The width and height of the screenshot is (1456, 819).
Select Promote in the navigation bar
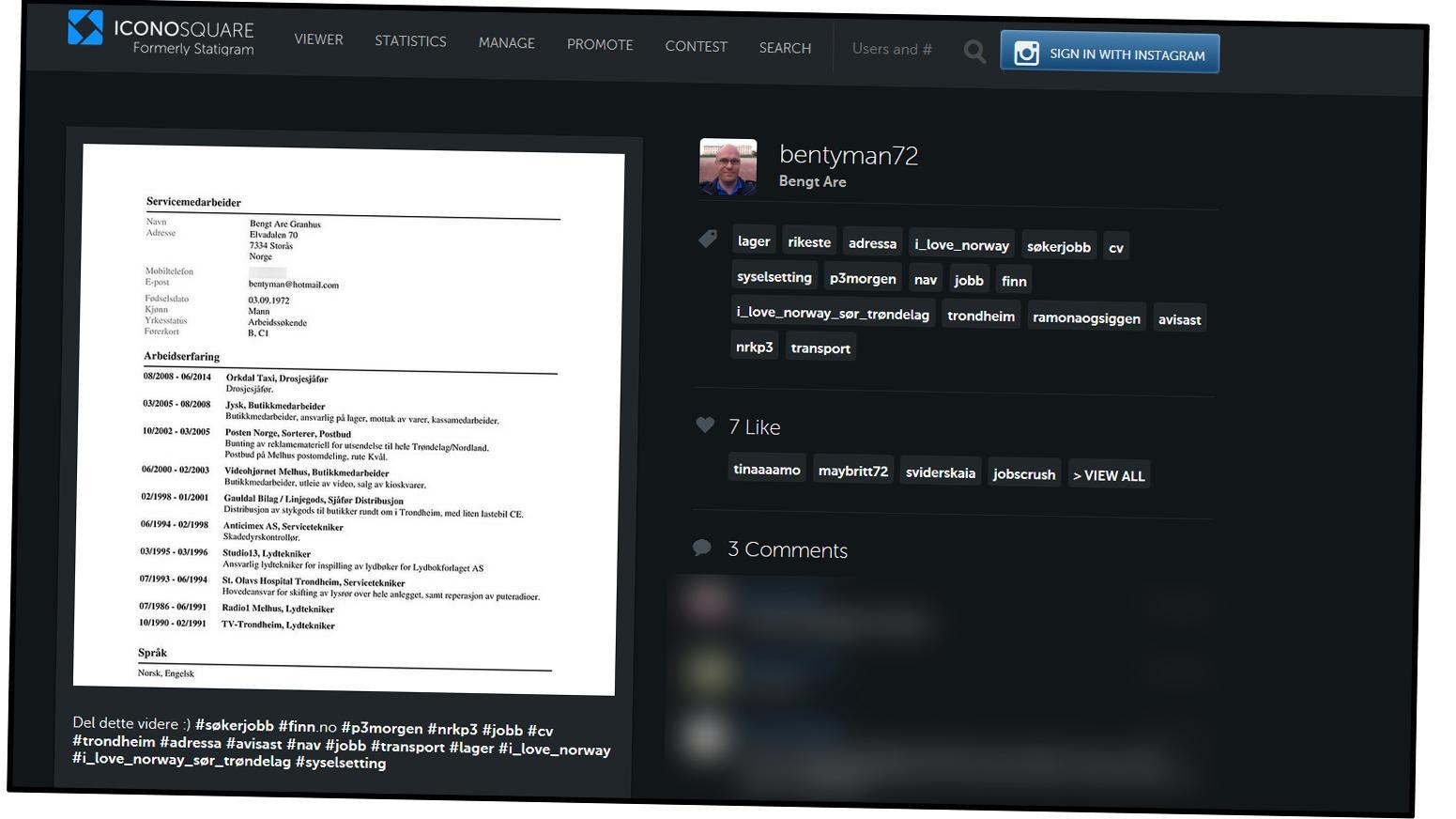600,45
